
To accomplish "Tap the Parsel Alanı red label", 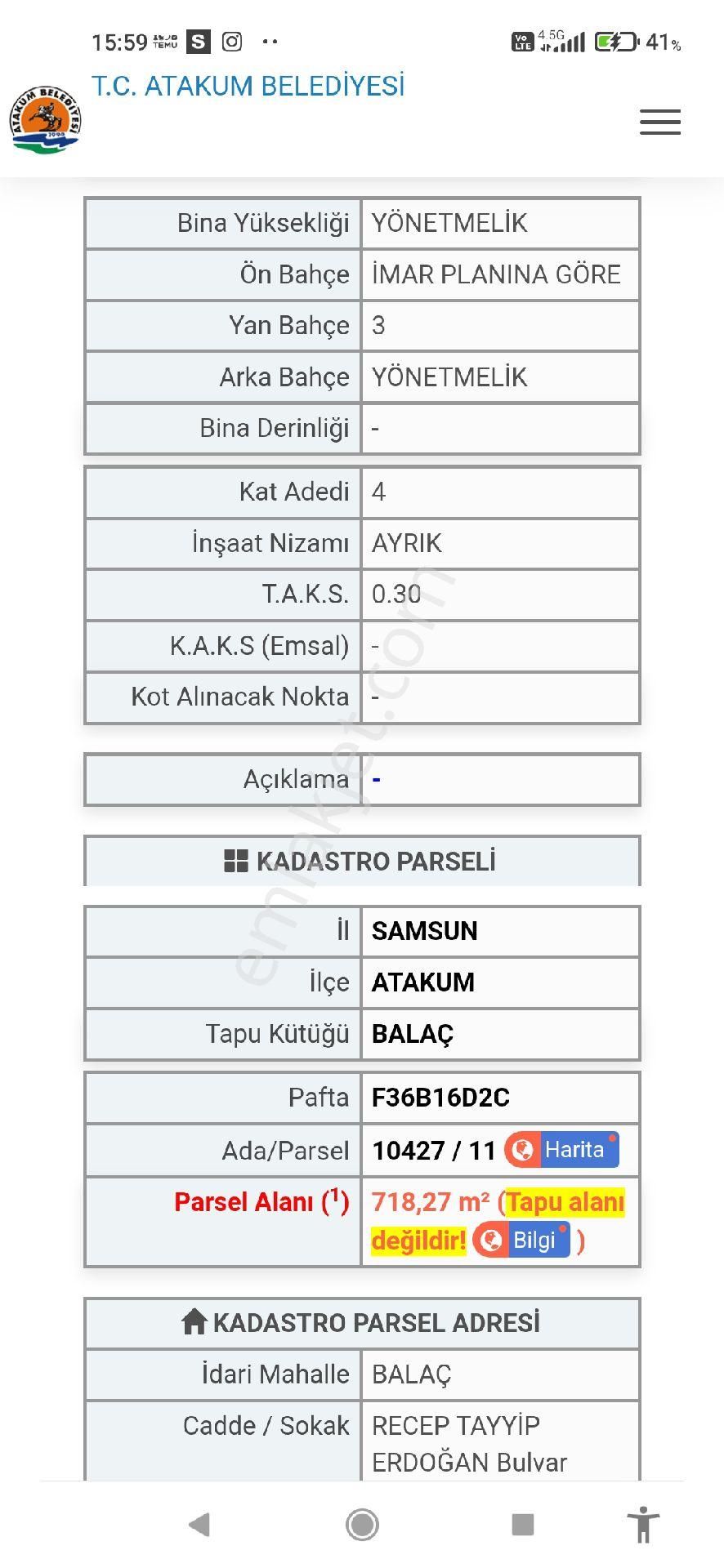I will pos(261,1202).
